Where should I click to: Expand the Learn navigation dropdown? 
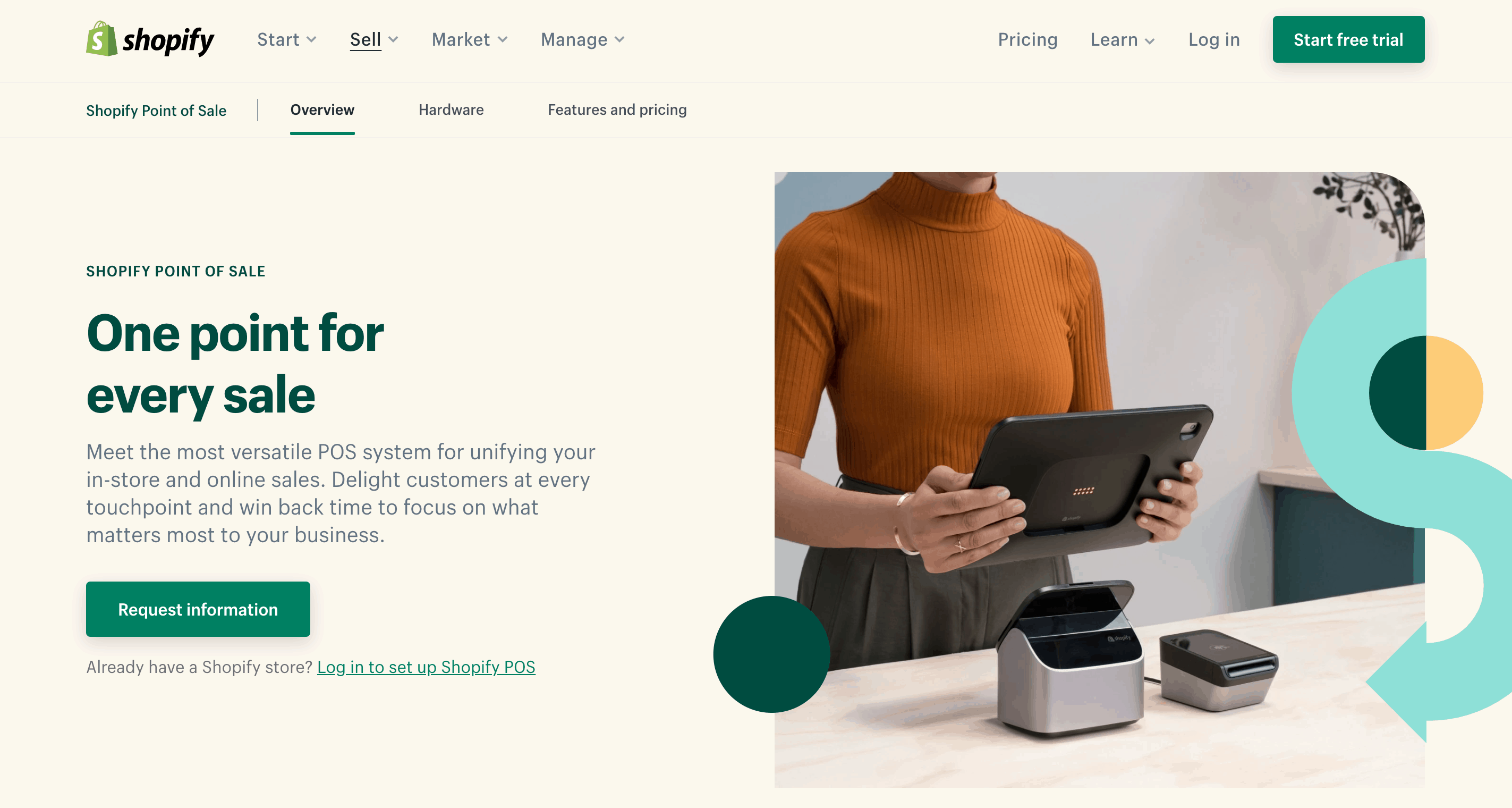coord(1120,40)
